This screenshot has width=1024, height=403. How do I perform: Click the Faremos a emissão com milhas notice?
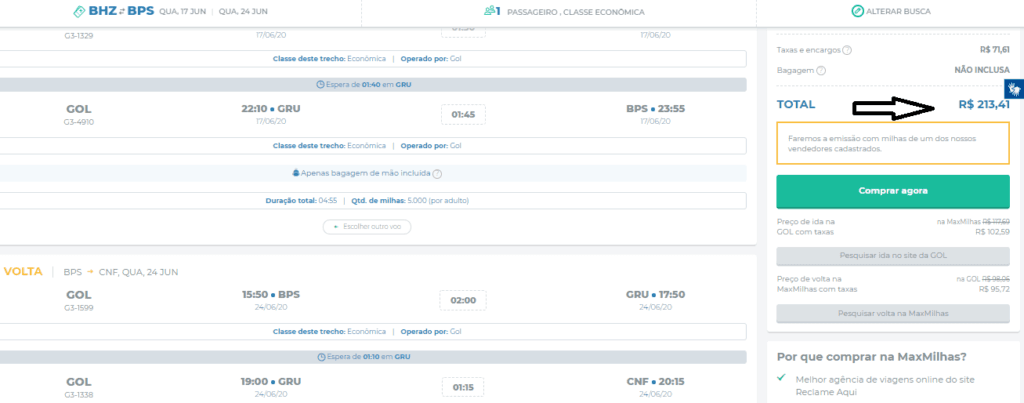tap(893, 143)
